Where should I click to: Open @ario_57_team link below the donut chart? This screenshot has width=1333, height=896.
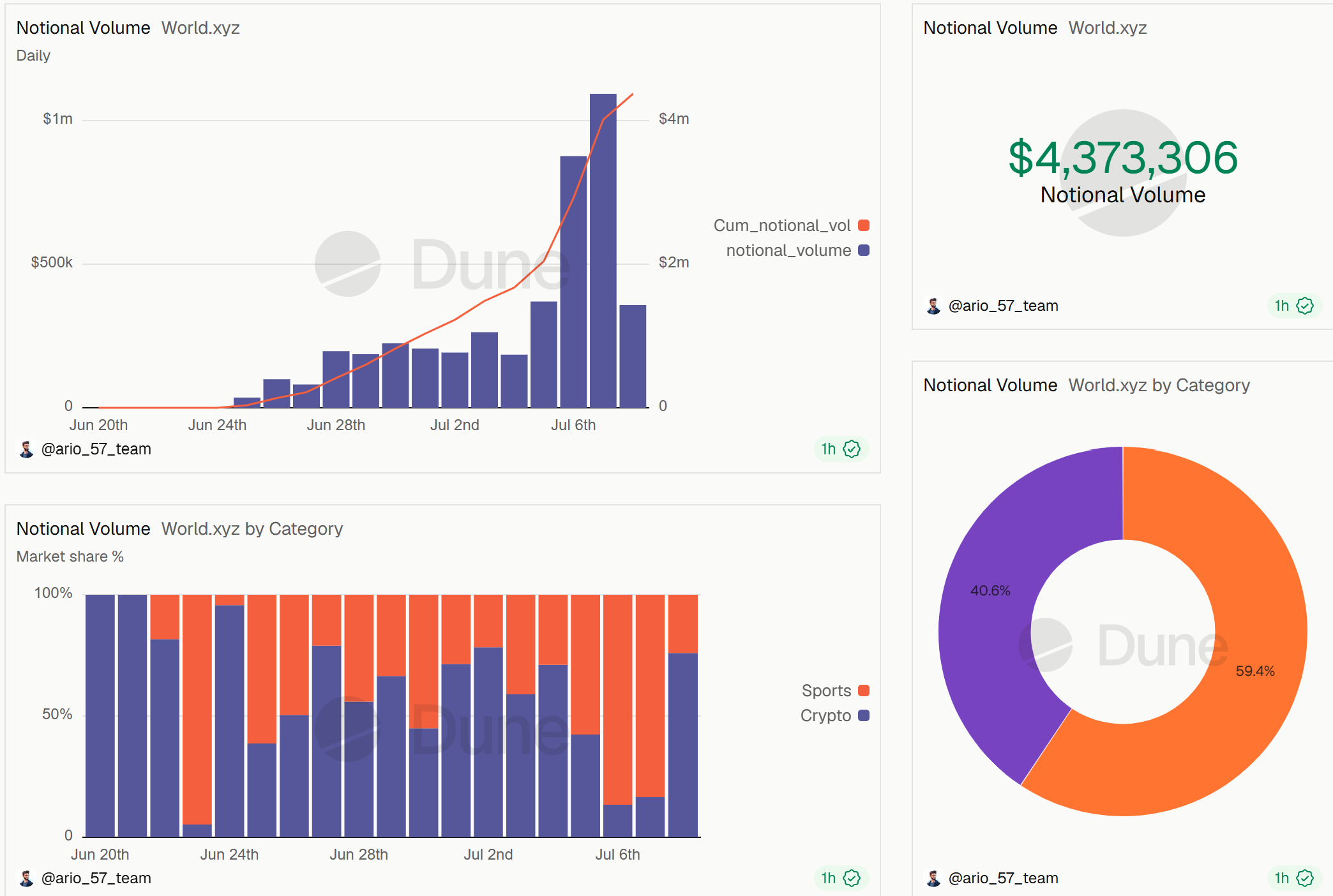point(1003,878)
